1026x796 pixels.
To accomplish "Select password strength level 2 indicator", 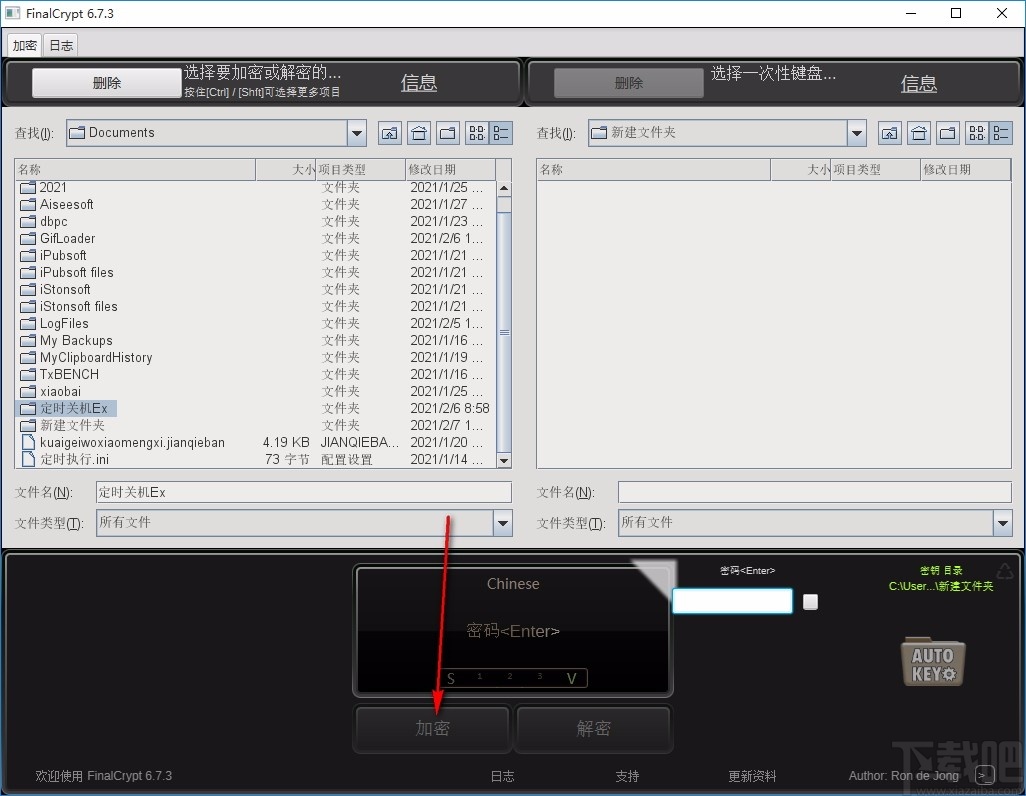I will point(509,678).
